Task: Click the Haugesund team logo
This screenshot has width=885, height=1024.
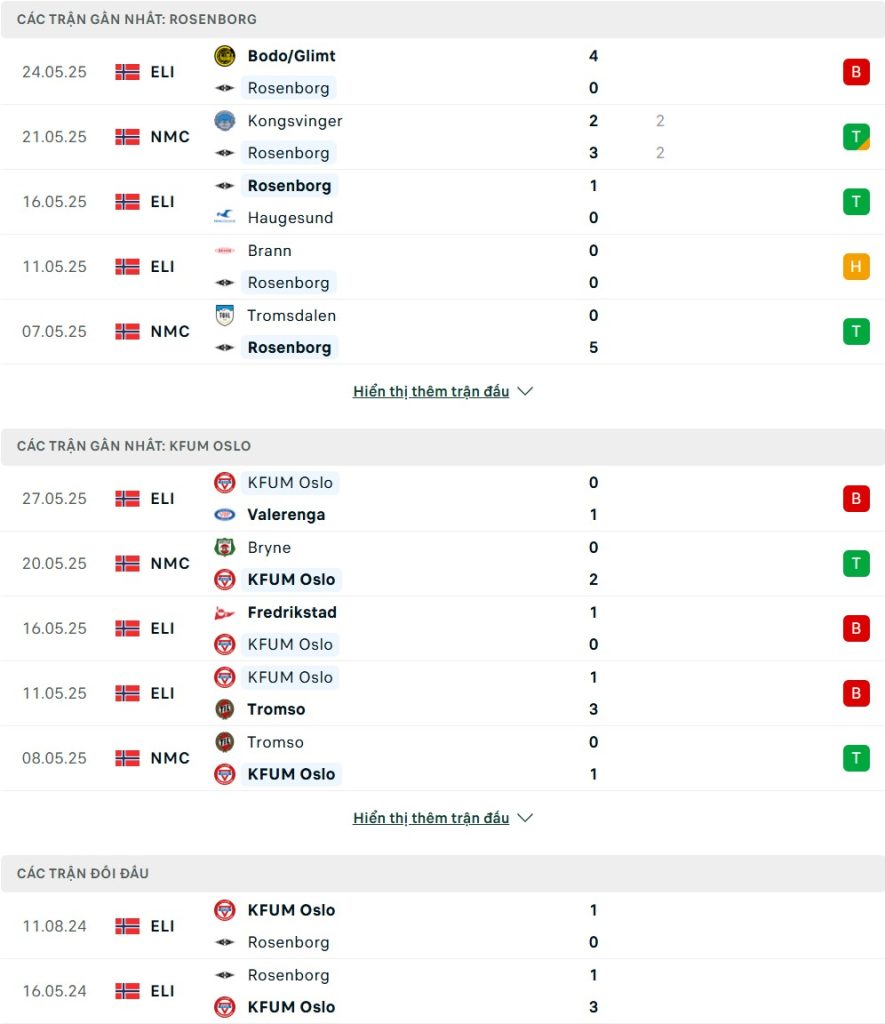Action: 225,217
